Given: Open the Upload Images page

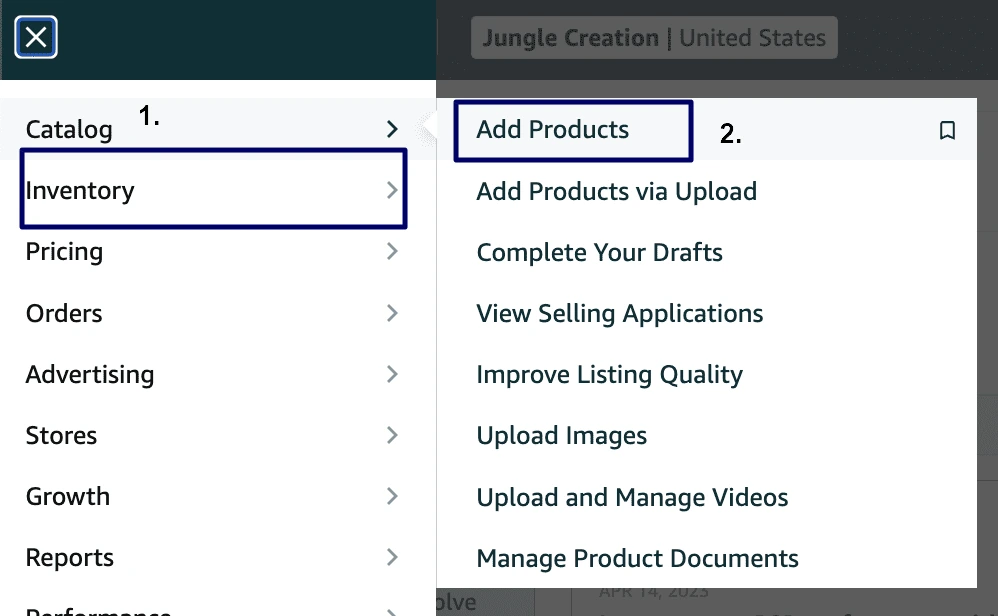Looking at the screenshot, I should coord(562,435).
